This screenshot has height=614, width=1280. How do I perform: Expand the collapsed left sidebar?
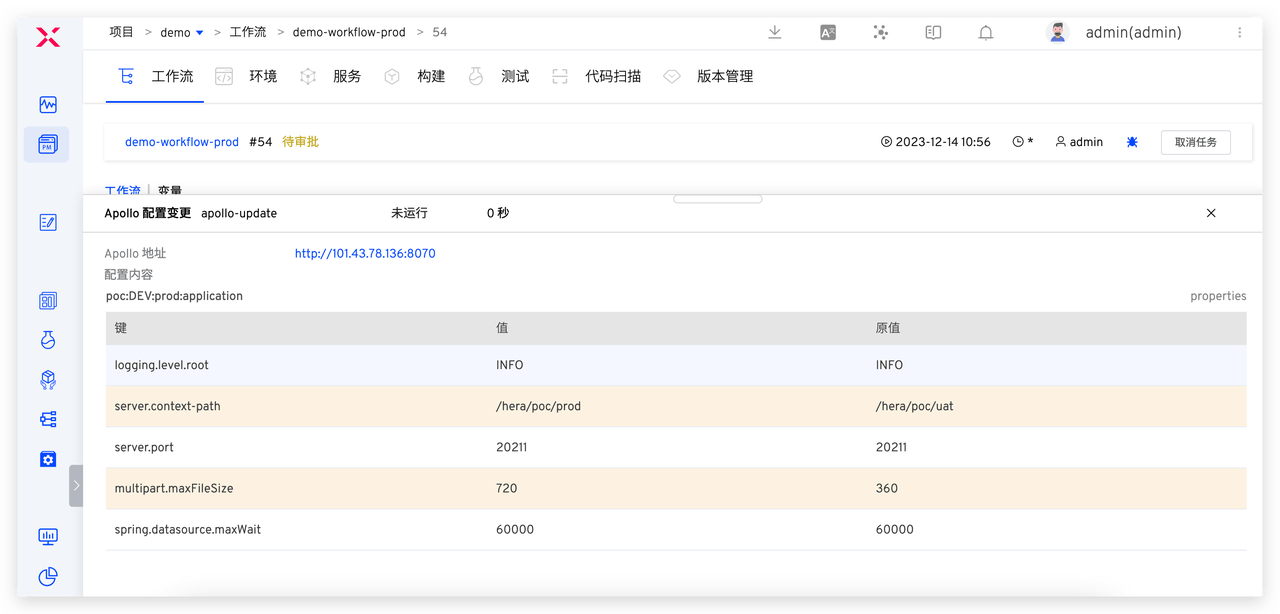click(76, 485)
